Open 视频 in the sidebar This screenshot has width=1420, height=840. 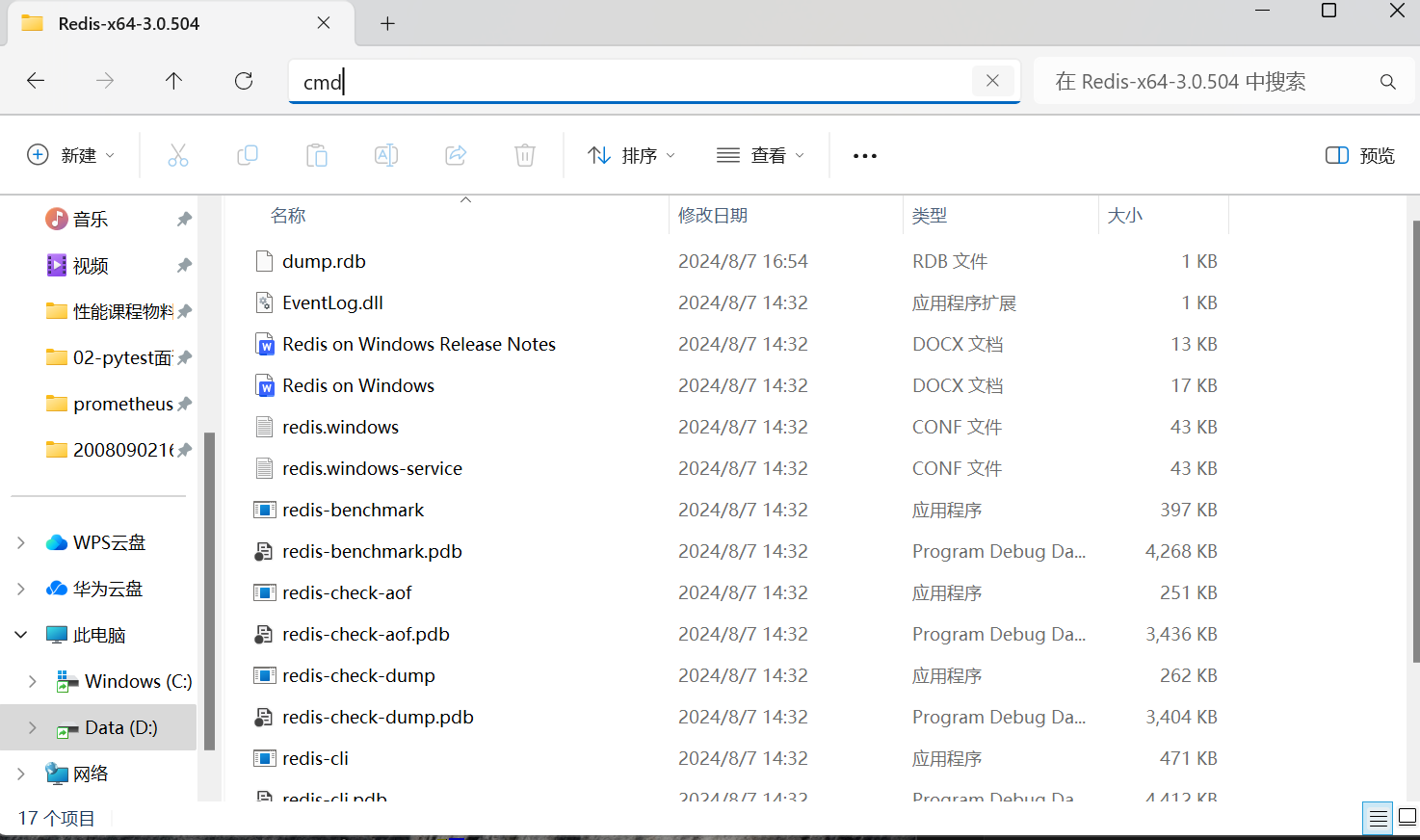(x=91, y=266)
